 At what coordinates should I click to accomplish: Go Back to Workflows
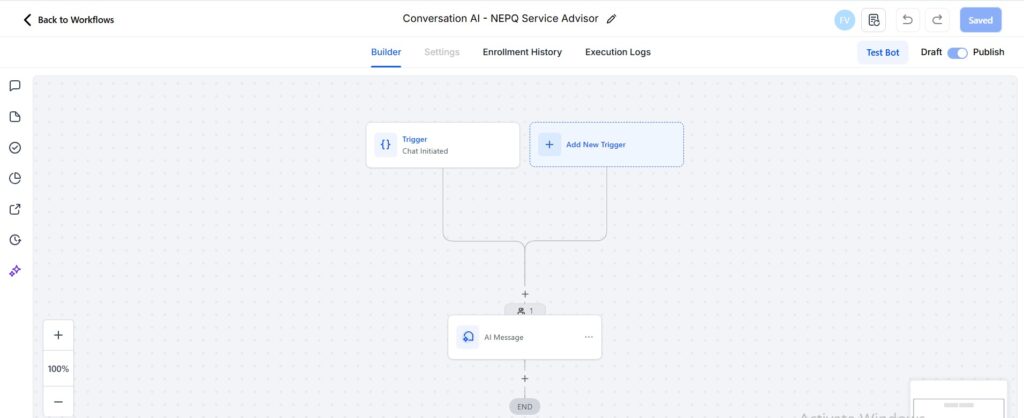tap(69, 20)
